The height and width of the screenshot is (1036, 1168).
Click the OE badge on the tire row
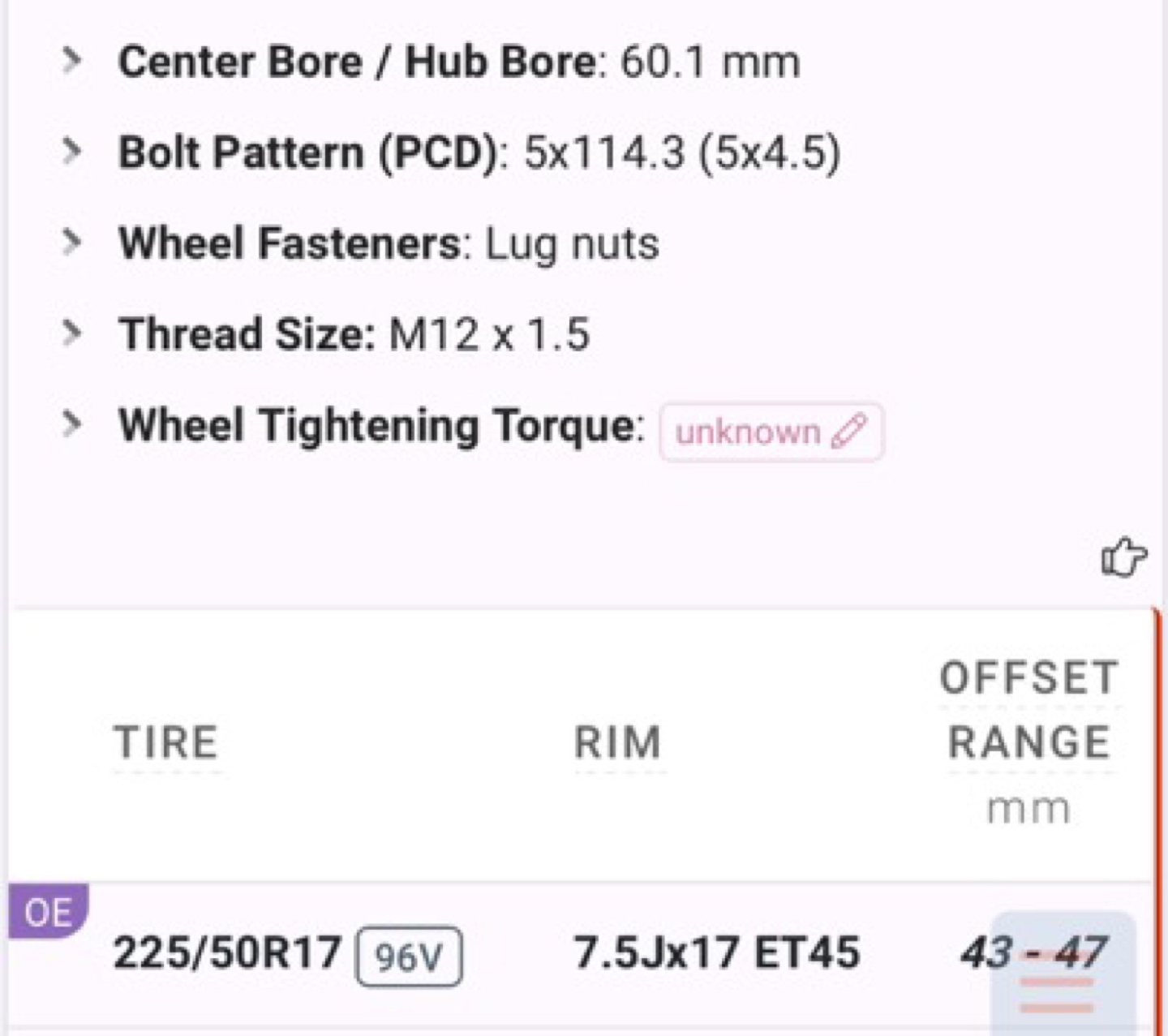(x=49, y=912)
